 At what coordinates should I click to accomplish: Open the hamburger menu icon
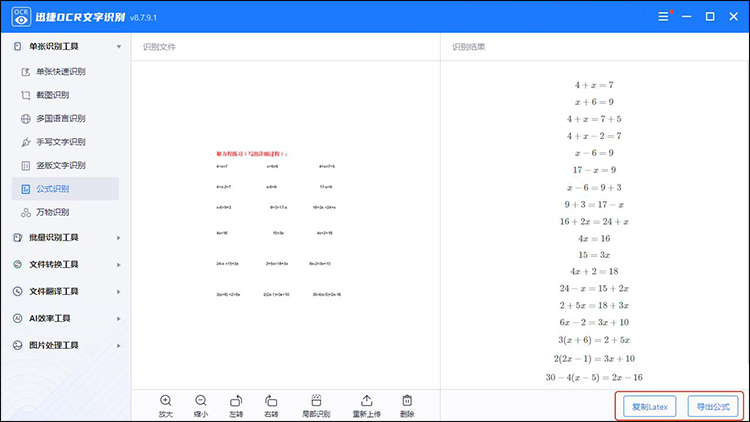[x=663, y=17]
